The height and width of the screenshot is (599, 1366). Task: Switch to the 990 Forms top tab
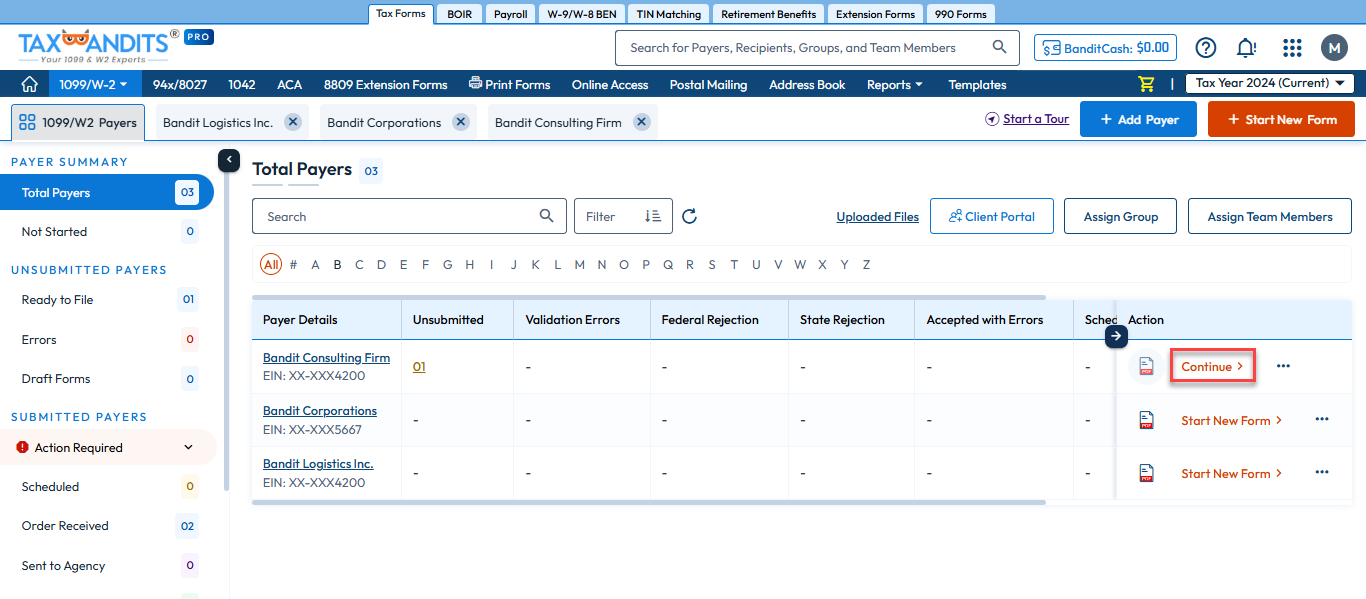(961, 14)
